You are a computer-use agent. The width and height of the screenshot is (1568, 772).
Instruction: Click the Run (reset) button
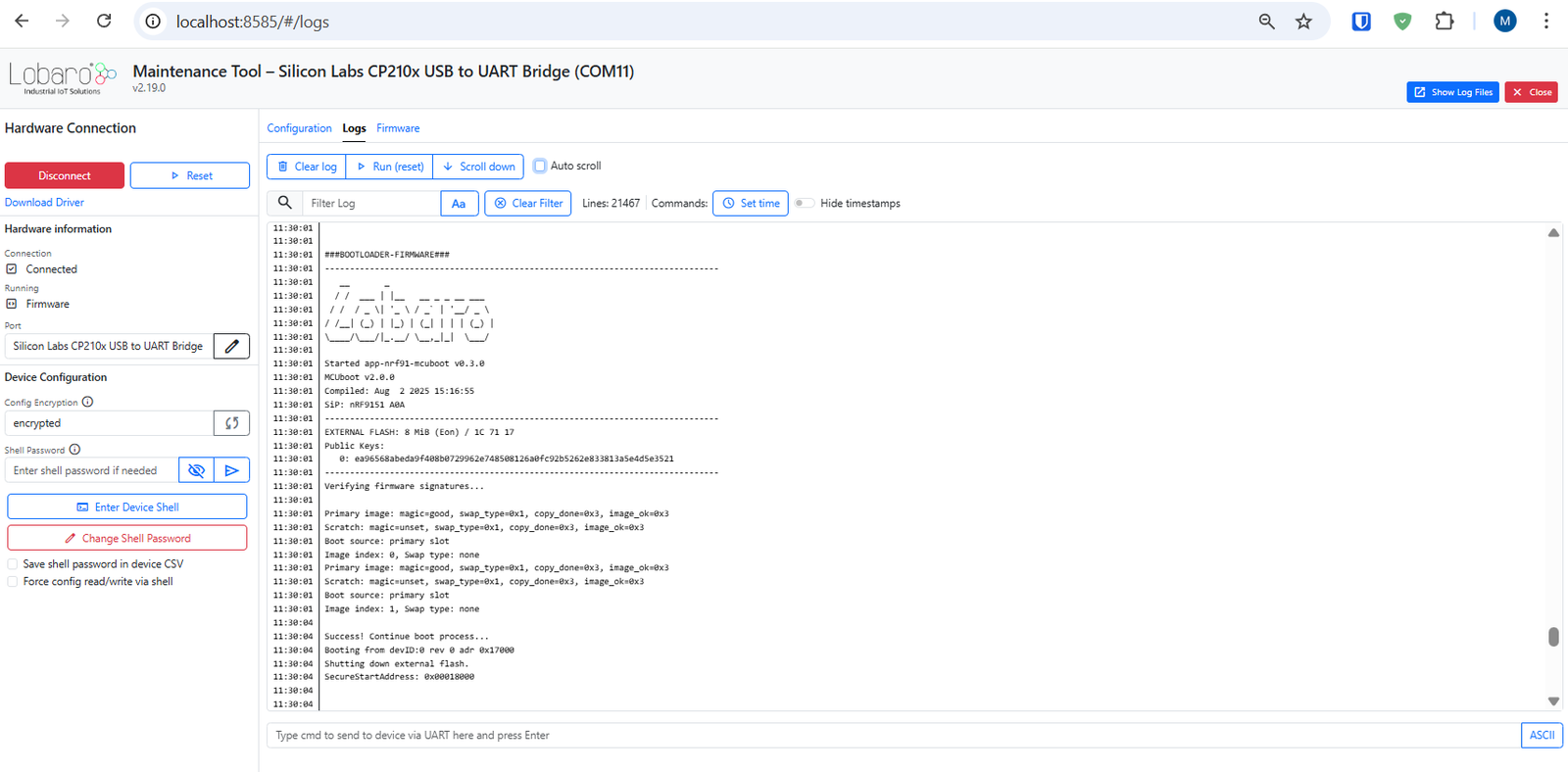389,167
